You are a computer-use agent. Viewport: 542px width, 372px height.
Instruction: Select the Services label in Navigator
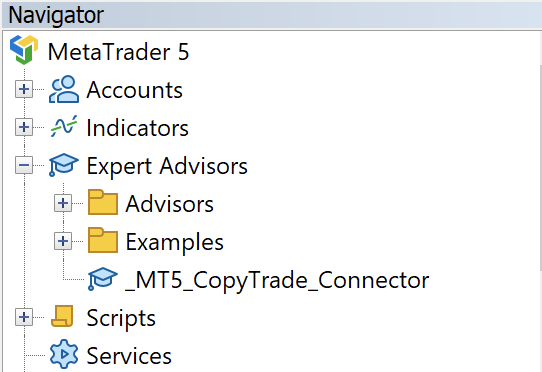click(129, 356)
